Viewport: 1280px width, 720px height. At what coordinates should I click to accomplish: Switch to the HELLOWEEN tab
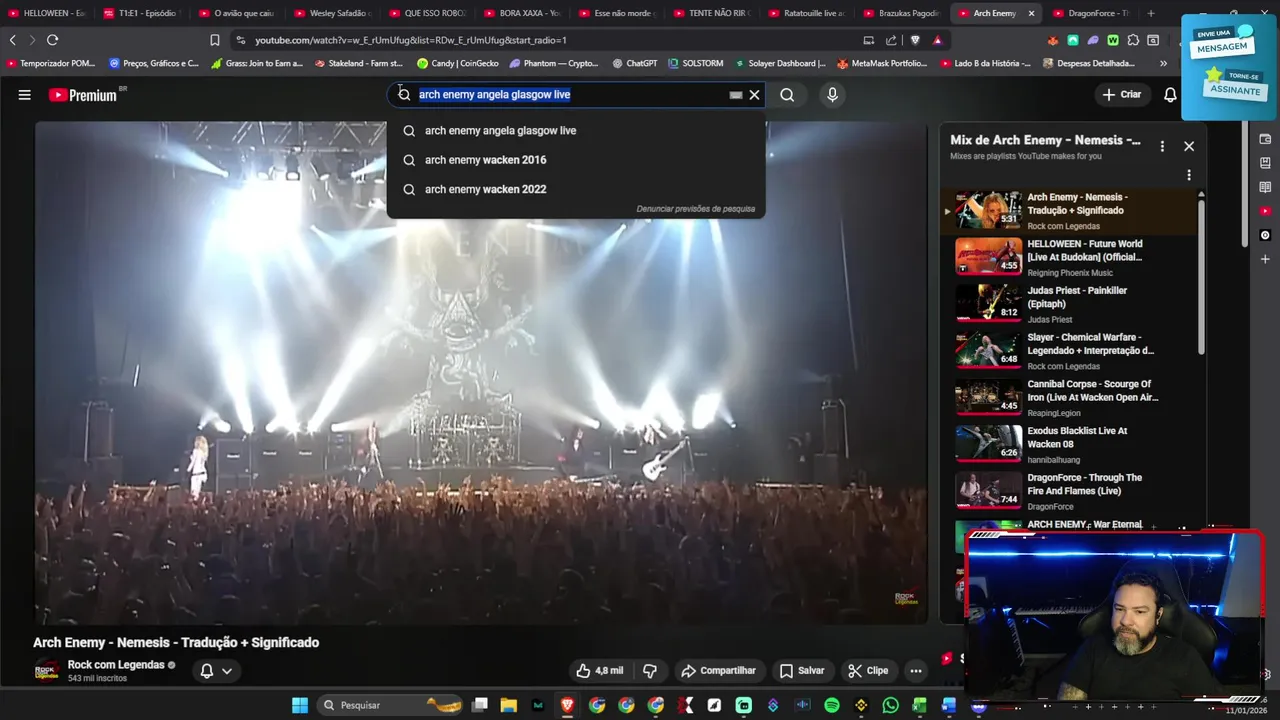tap(47, 13)
